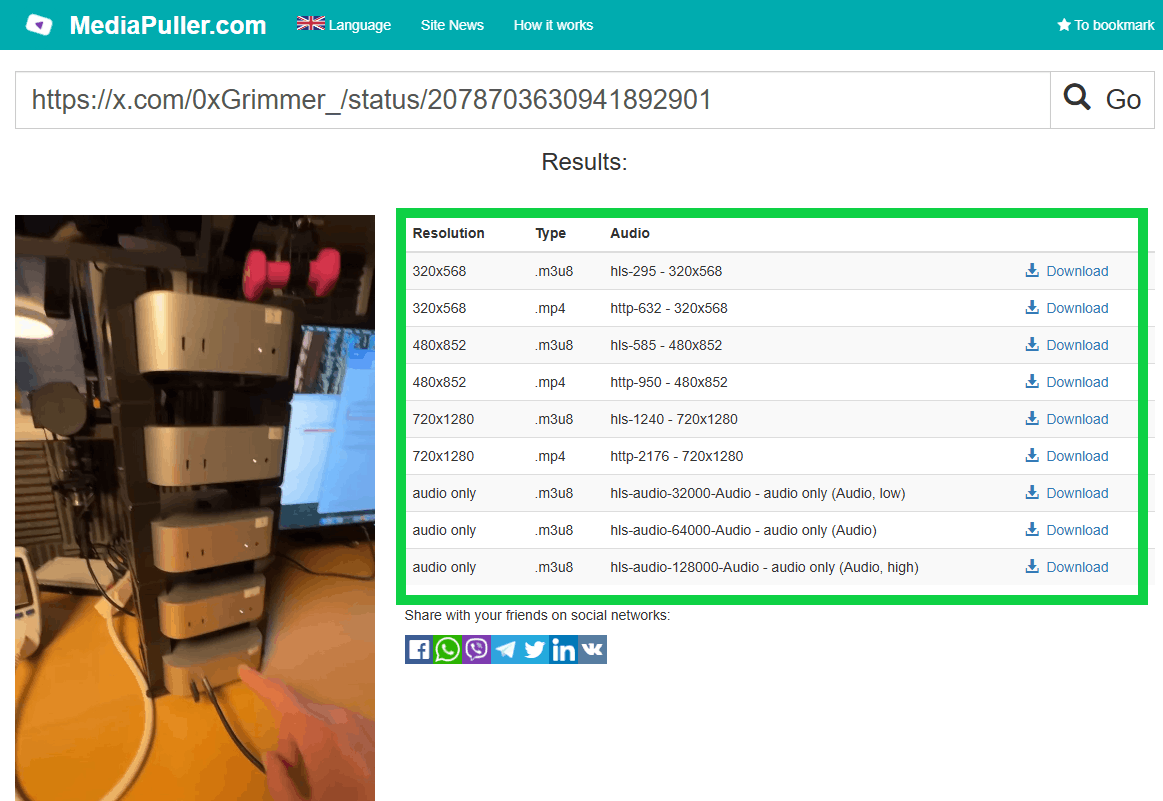
Task: Download hls-audio-128000 high audio only
Action: tap(1067, 567)
